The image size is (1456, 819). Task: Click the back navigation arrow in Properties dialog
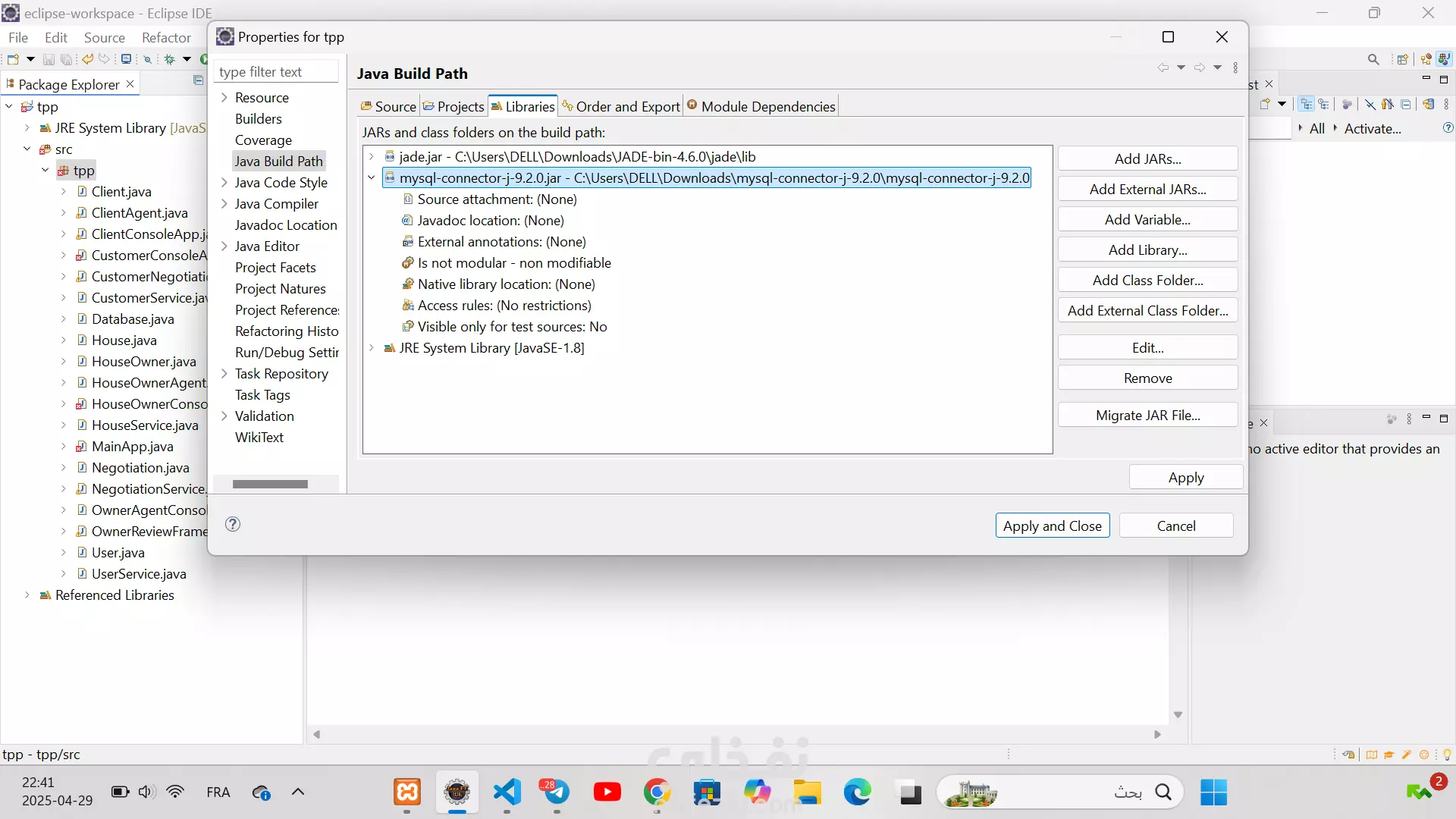[x=1163, y=67]
